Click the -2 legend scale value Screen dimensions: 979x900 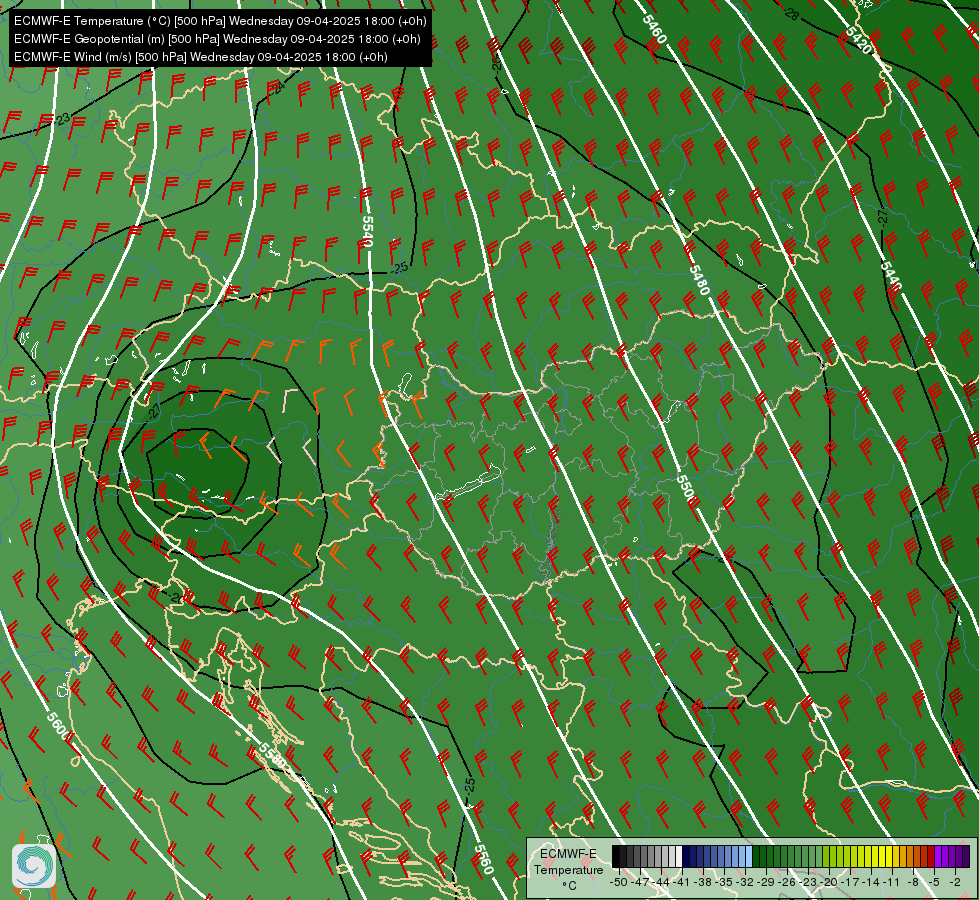955,882
